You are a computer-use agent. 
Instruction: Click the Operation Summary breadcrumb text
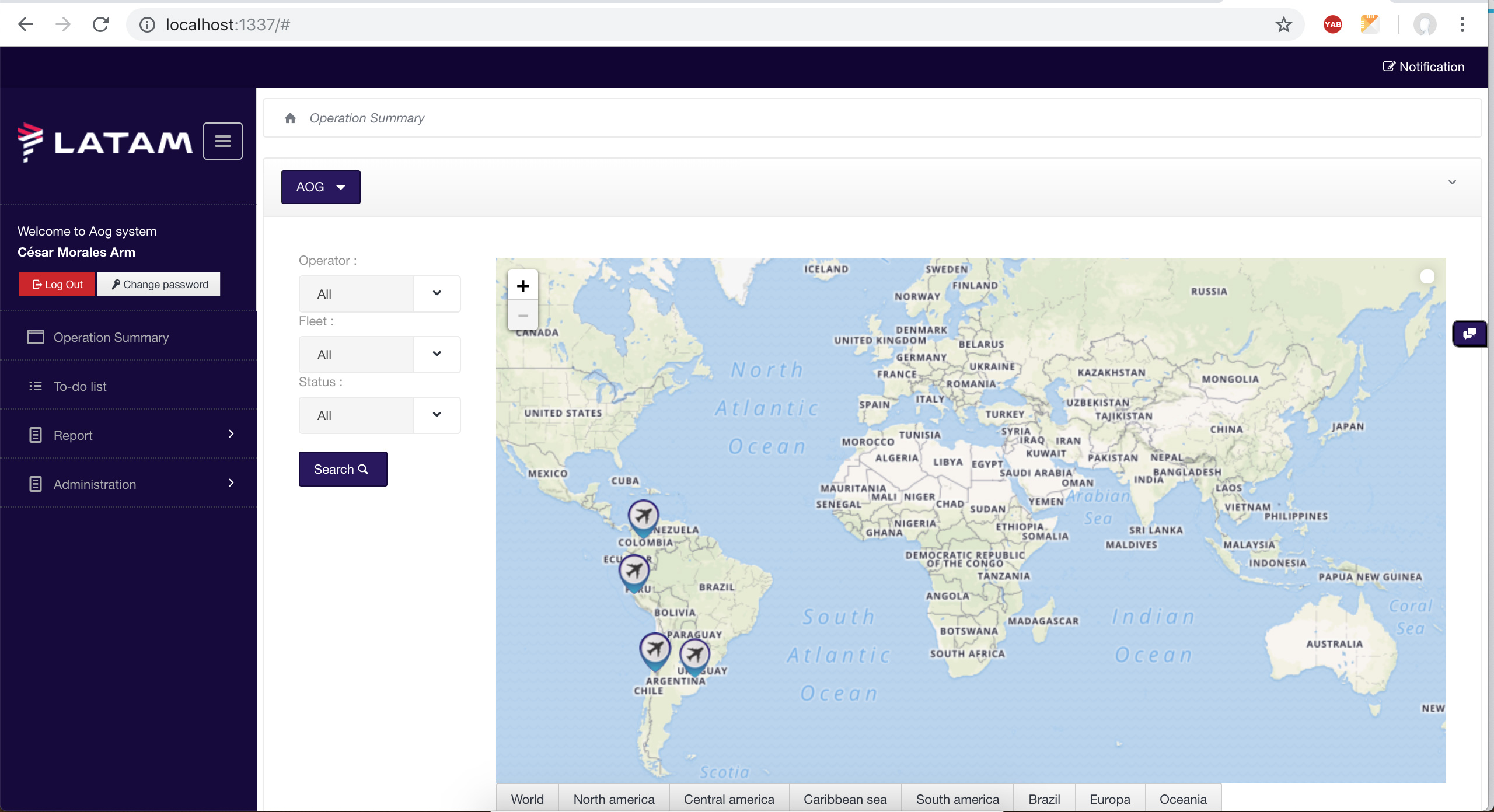[x=366, y=118]
